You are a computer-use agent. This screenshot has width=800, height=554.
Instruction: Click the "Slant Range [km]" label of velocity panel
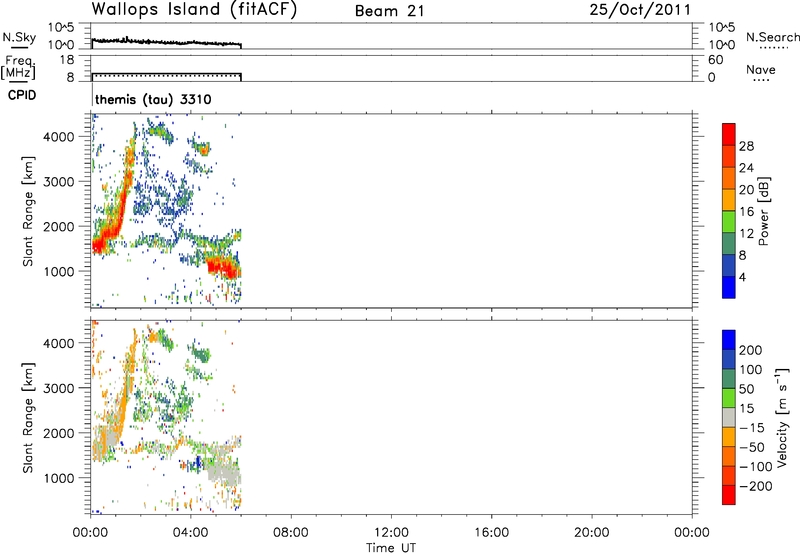click(x=28, y=418)
